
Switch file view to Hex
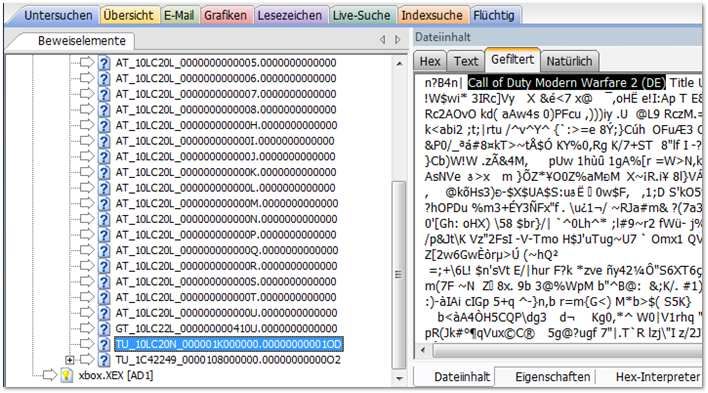point(430,61)
